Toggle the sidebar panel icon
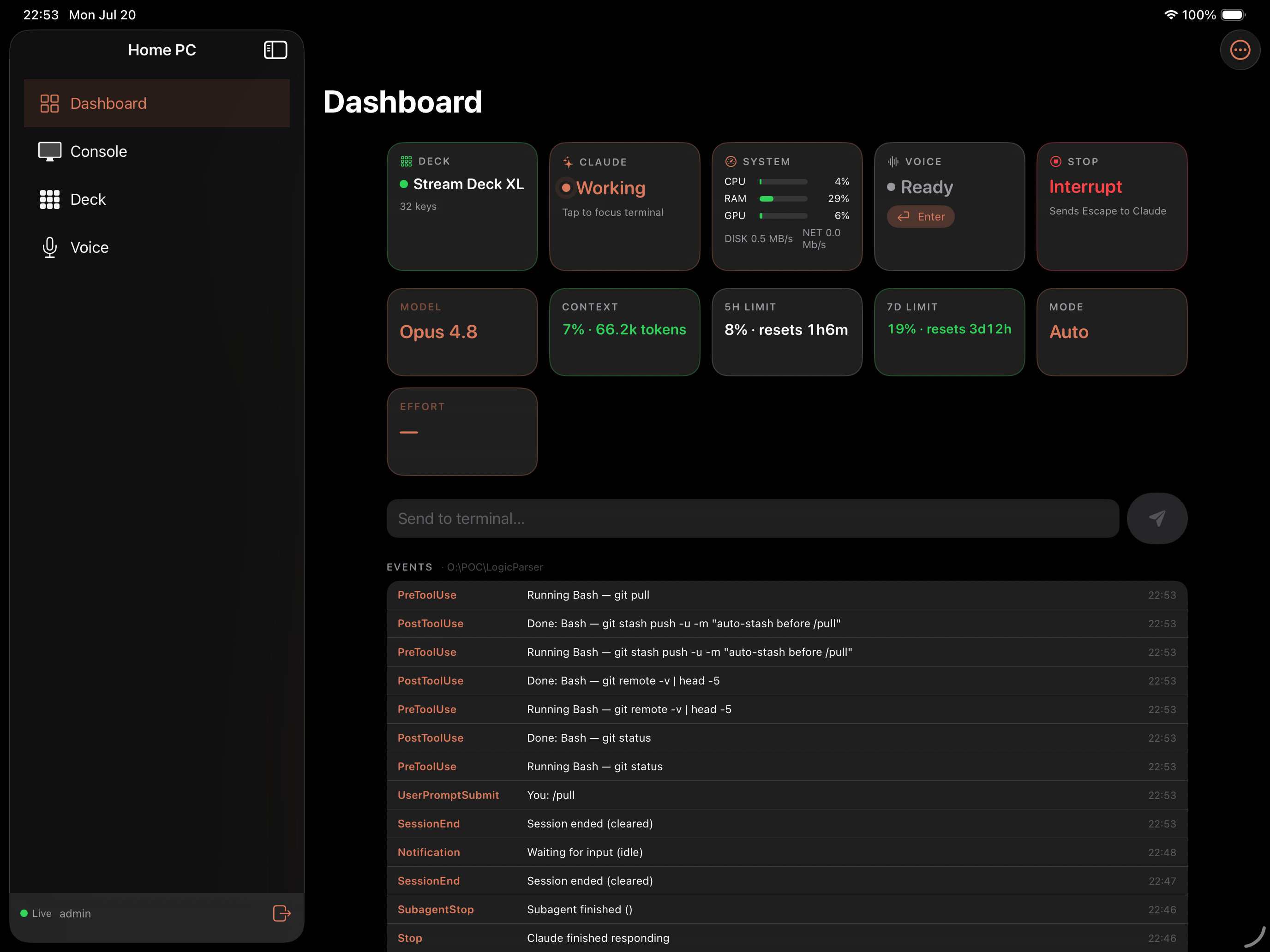The height and width of the screenshot is (952, 1270). (275, 50)
